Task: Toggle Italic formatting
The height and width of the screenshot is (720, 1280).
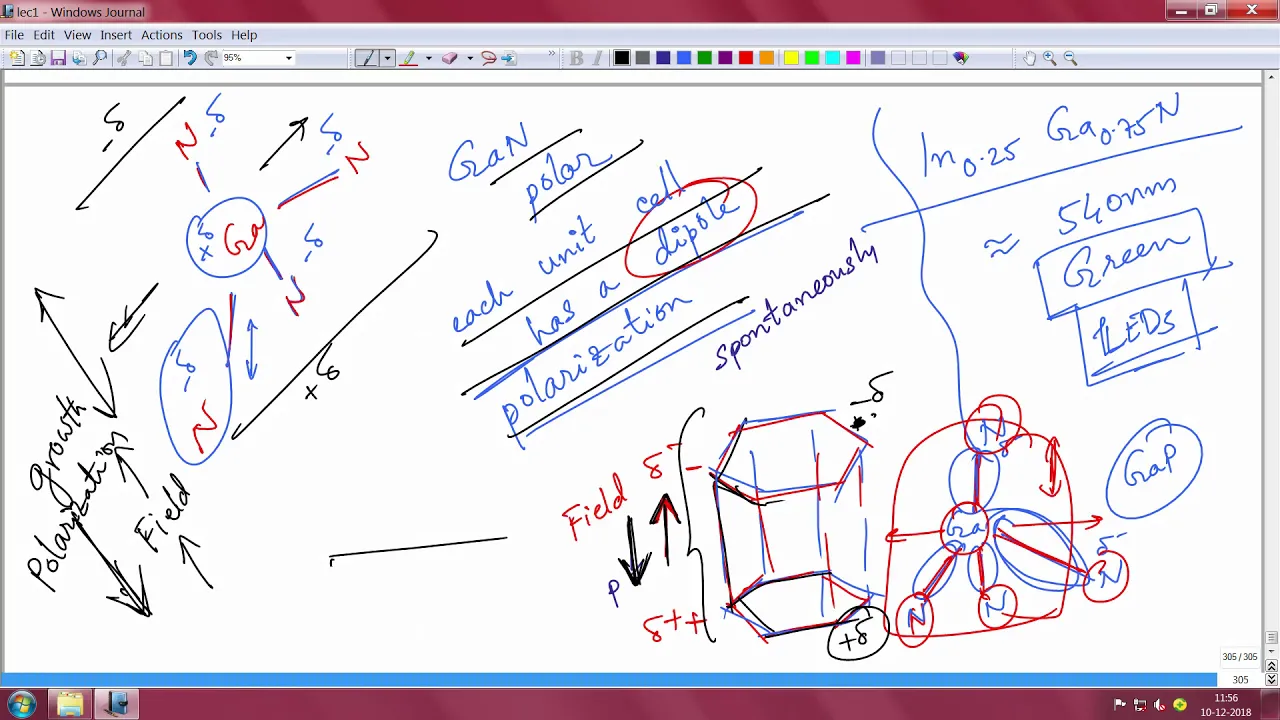Action: [x=597, y=58]
